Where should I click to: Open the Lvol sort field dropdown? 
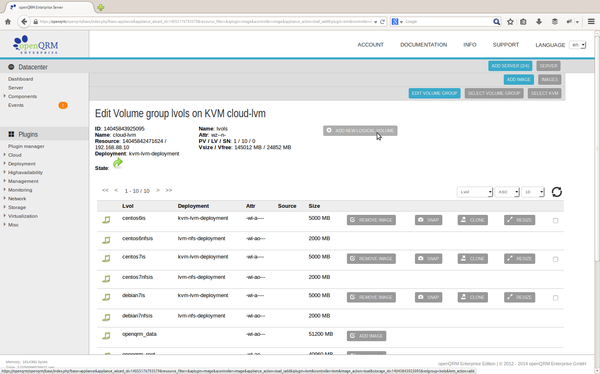point(474,192)
